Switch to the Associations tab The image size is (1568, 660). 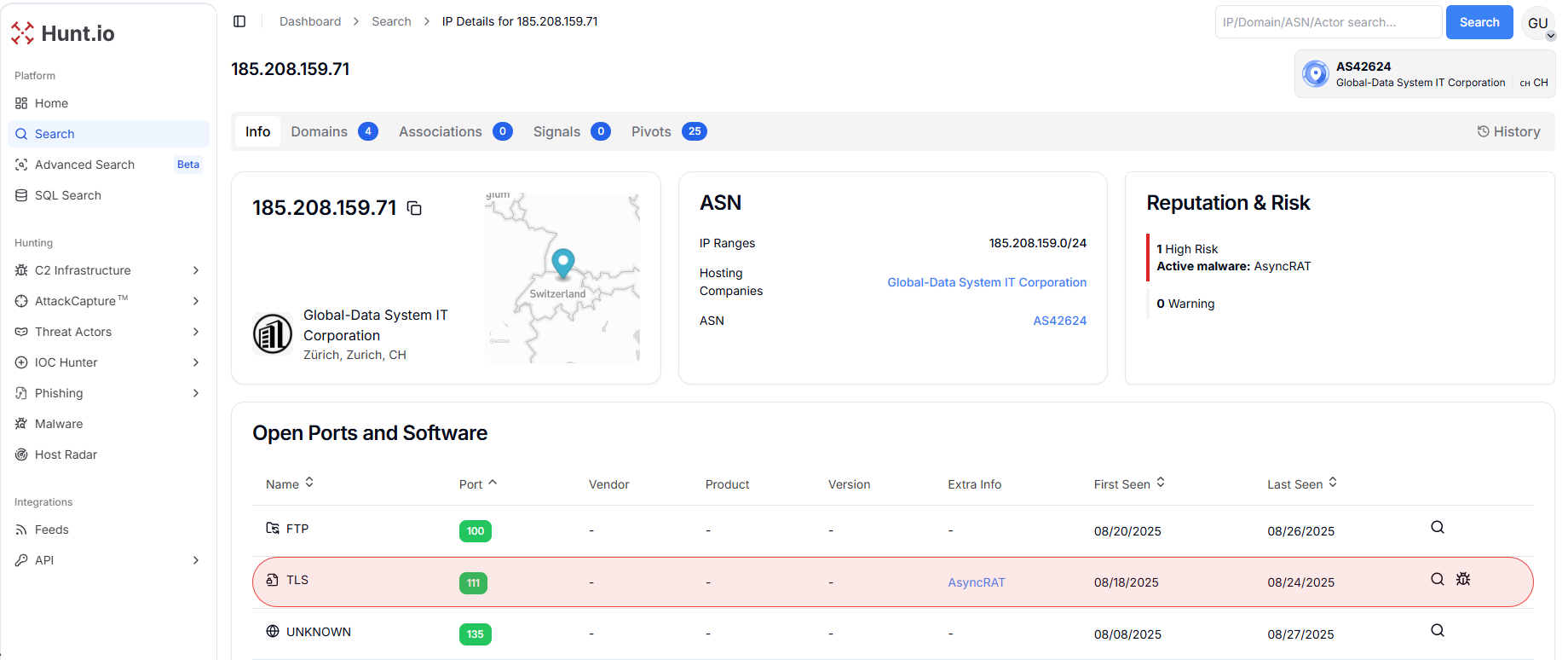tap(455, 131)
